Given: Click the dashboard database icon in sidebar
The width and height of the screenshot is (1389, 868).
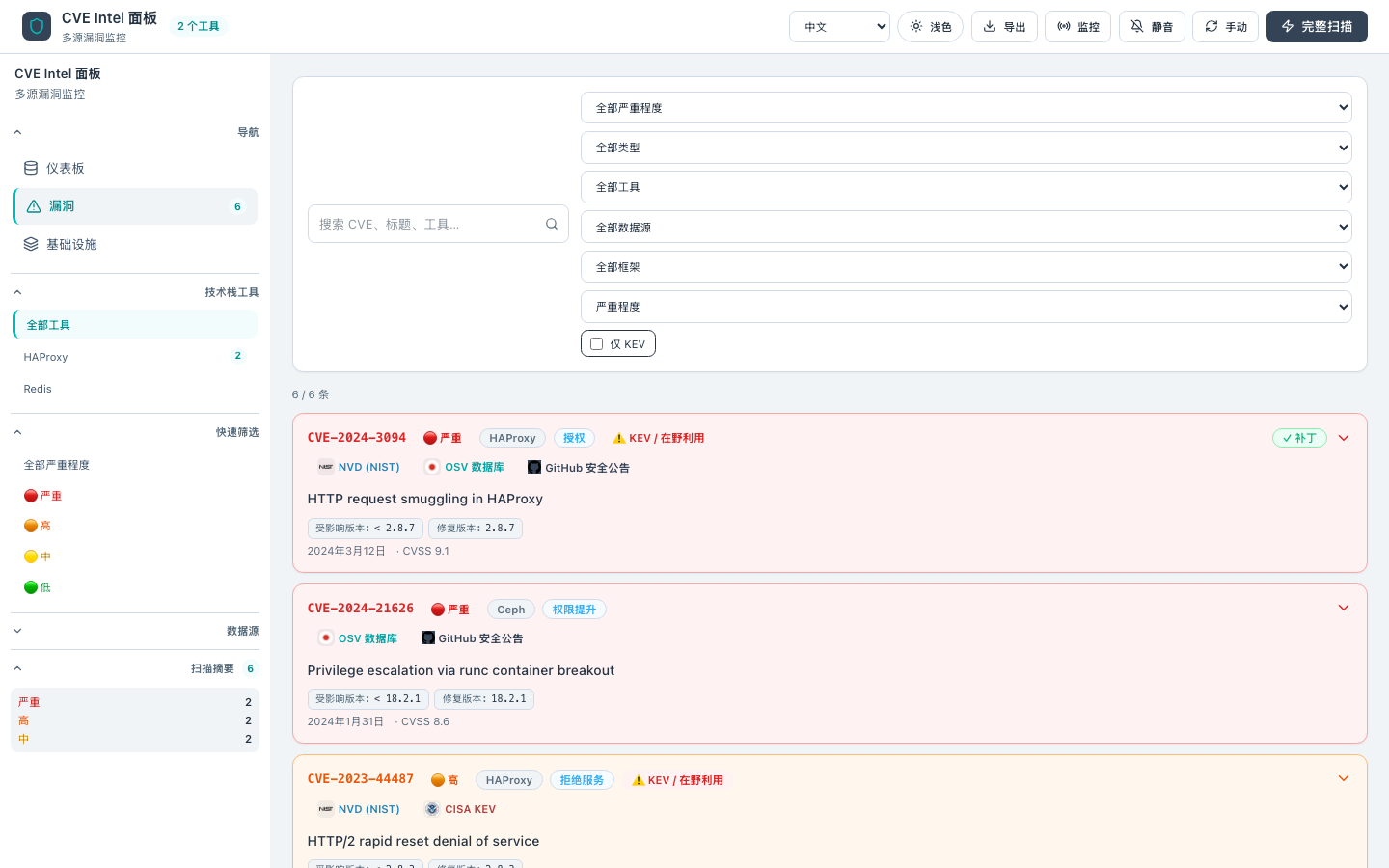Looking at the screenshot, I should [31, 168].
